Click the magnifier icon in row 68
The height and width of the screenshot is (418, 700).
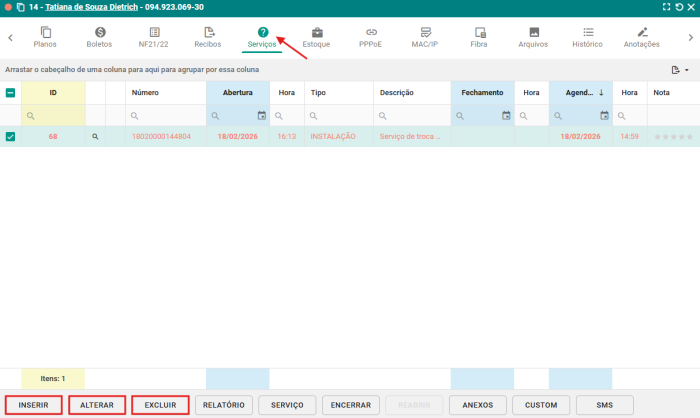coord(95,136)
